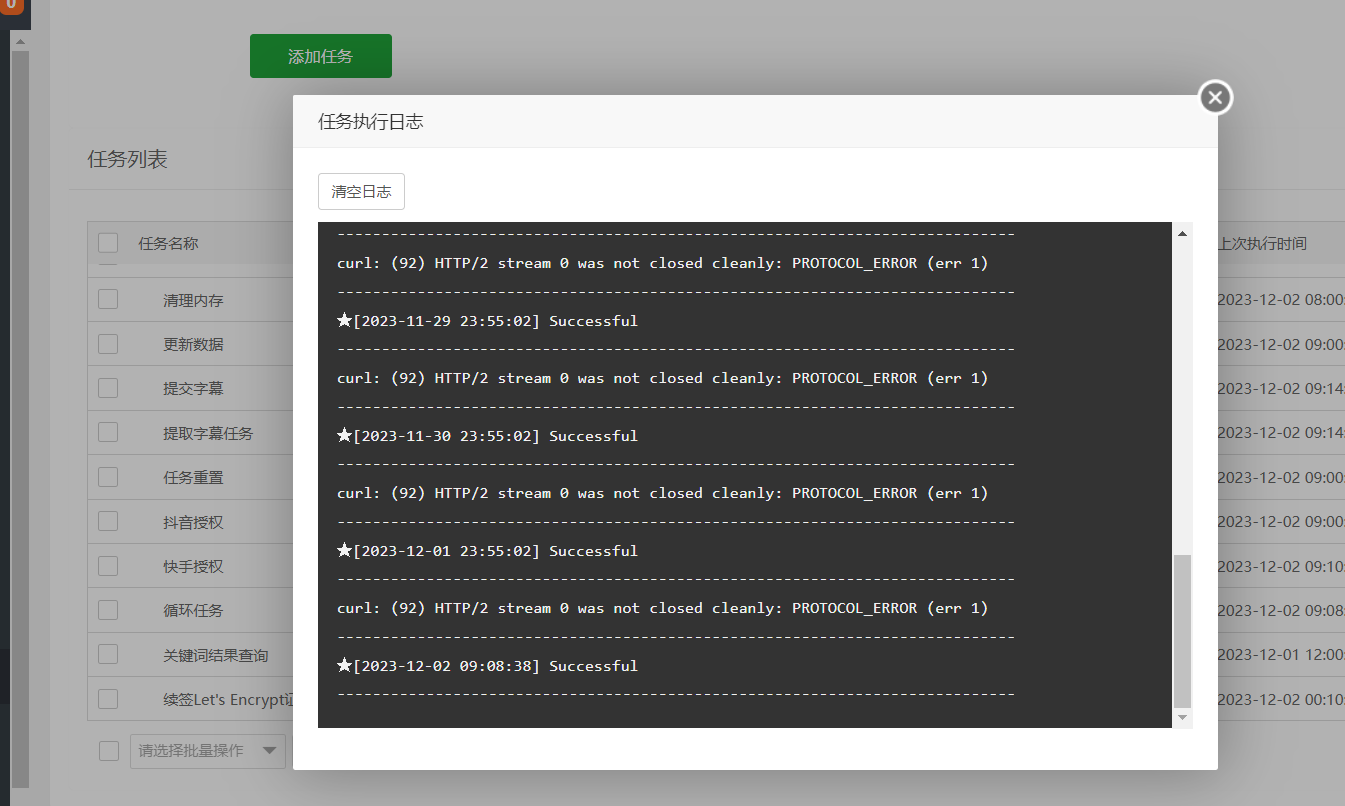The height and width of the screenshot is (806, 1345).
Task: Check the 循环任务 task checkbox
Action: 108,609
